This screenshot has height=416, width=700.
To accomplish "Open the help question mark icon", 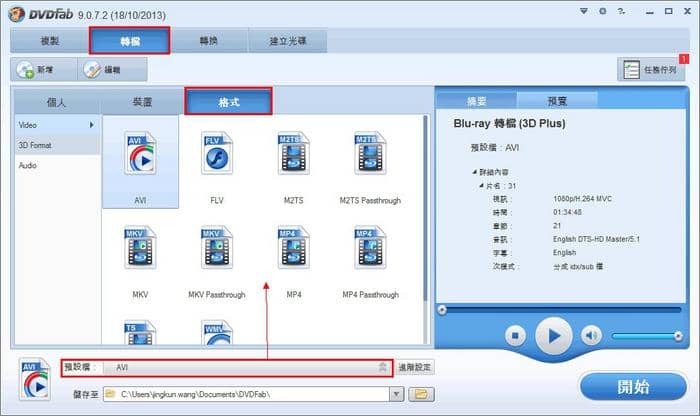I will coord(621,11).
